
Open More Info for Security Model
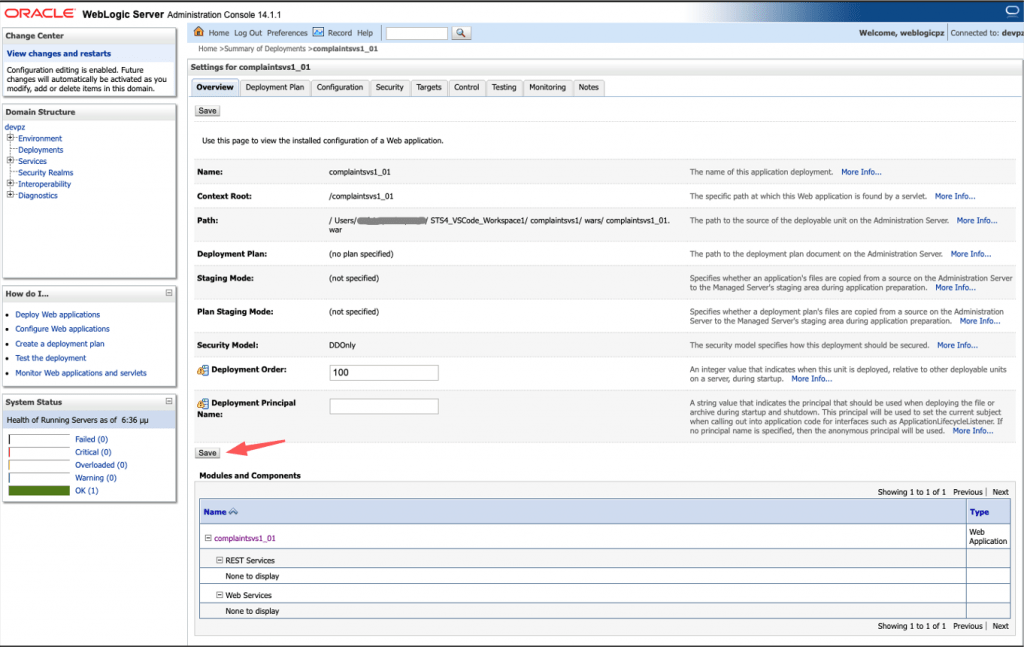coord(957,345)
